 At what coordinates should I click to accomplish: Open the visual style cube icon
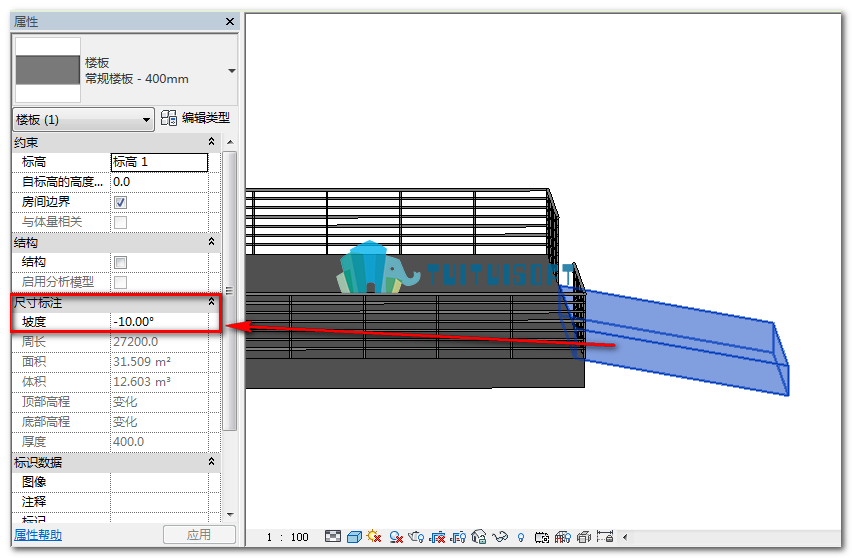354,537
